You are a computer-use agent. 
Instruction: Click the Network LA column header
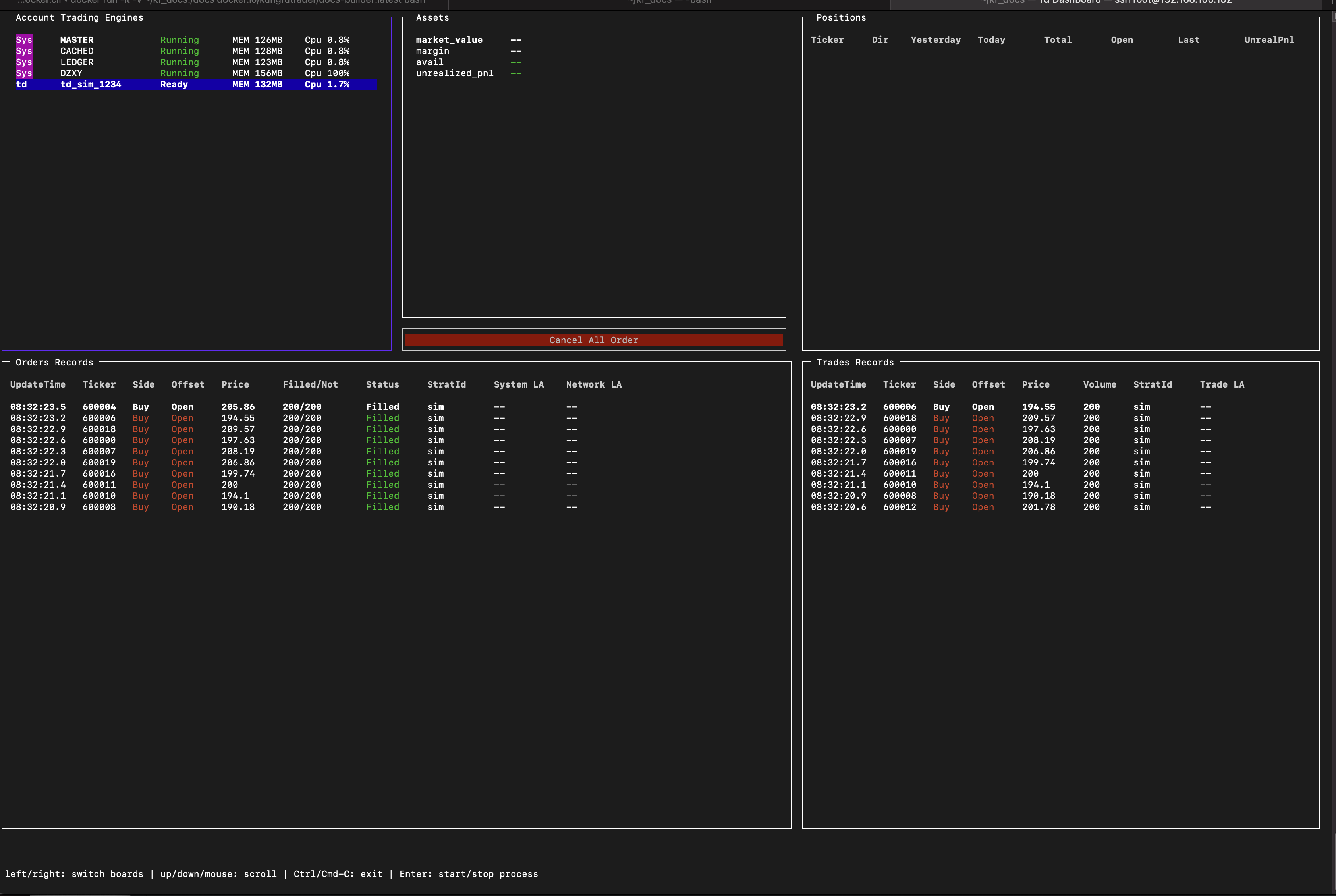594,384
